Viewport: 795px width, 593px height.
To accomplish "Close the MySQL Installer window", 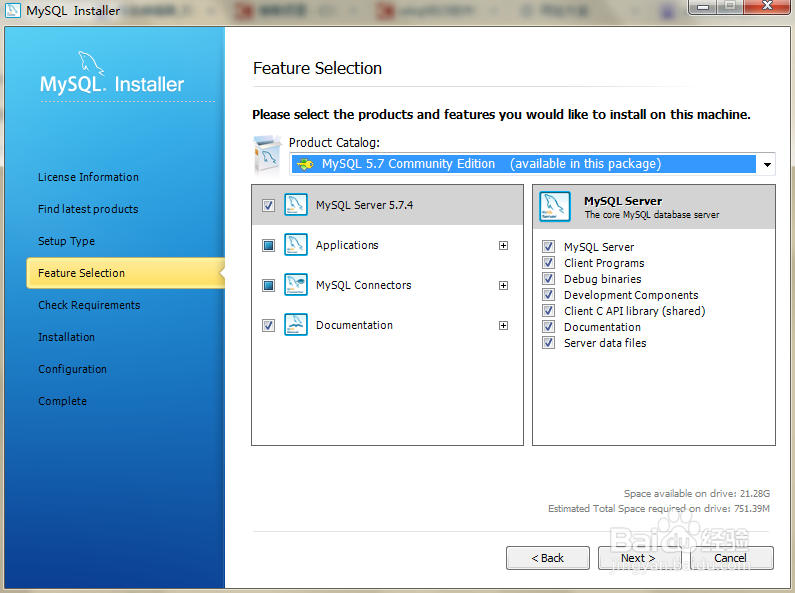I will coord(768,7).
